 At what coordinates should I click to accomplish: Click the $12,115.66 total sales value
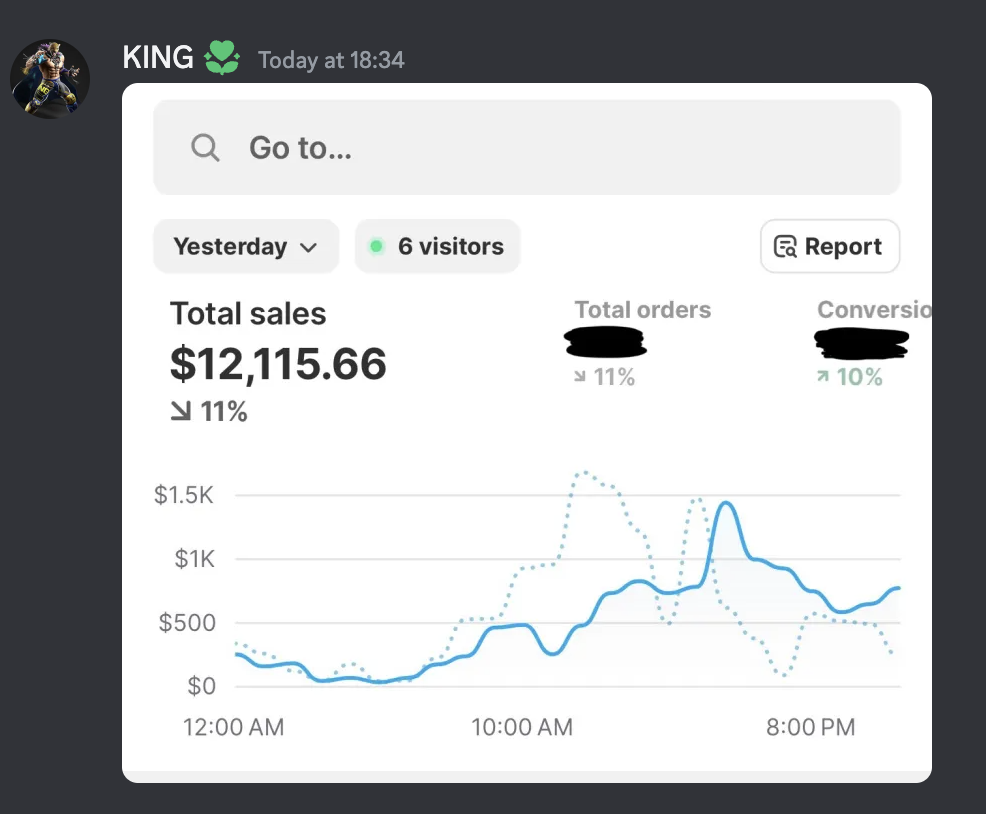278,364
